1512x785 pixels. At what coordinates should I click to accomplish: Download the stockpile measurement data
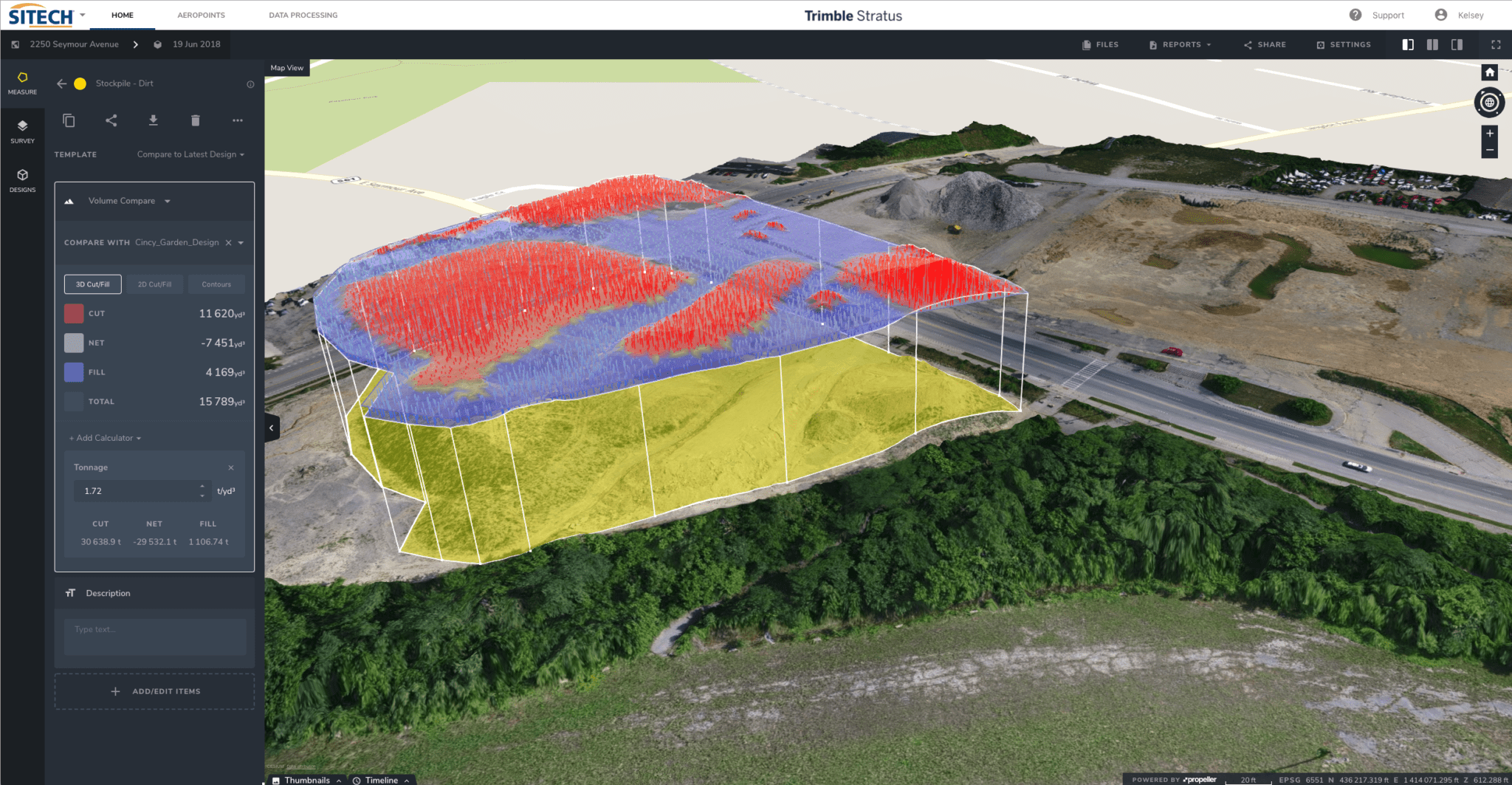153,120
